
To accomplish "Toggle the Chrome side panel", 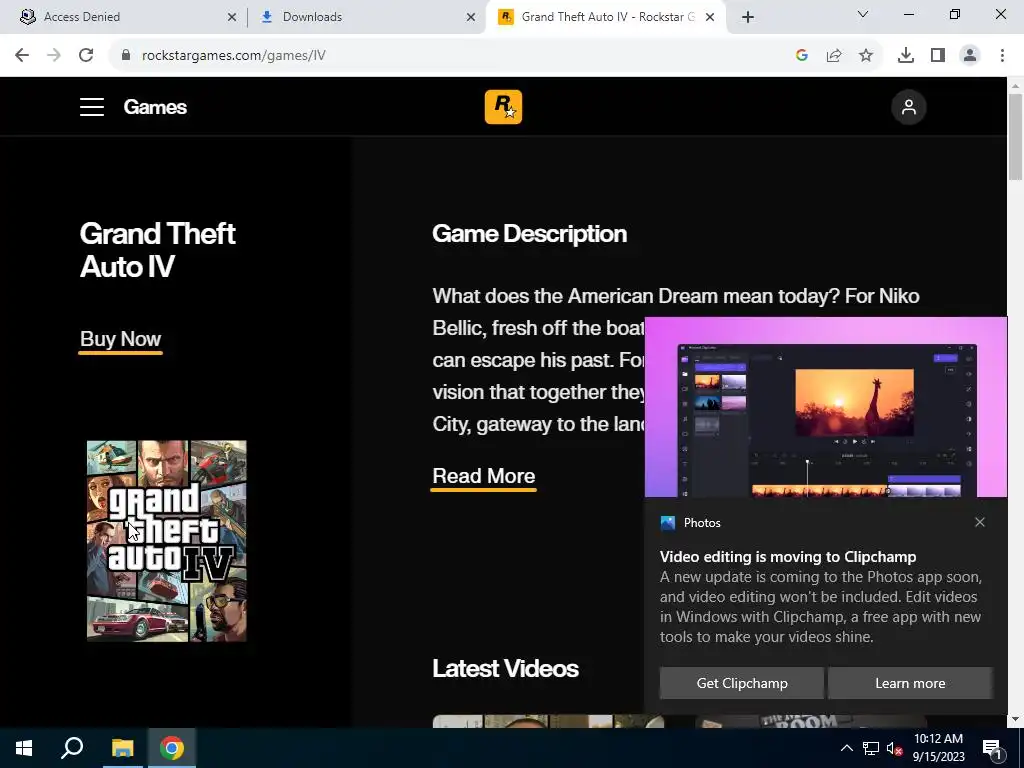I will point(938,56).
